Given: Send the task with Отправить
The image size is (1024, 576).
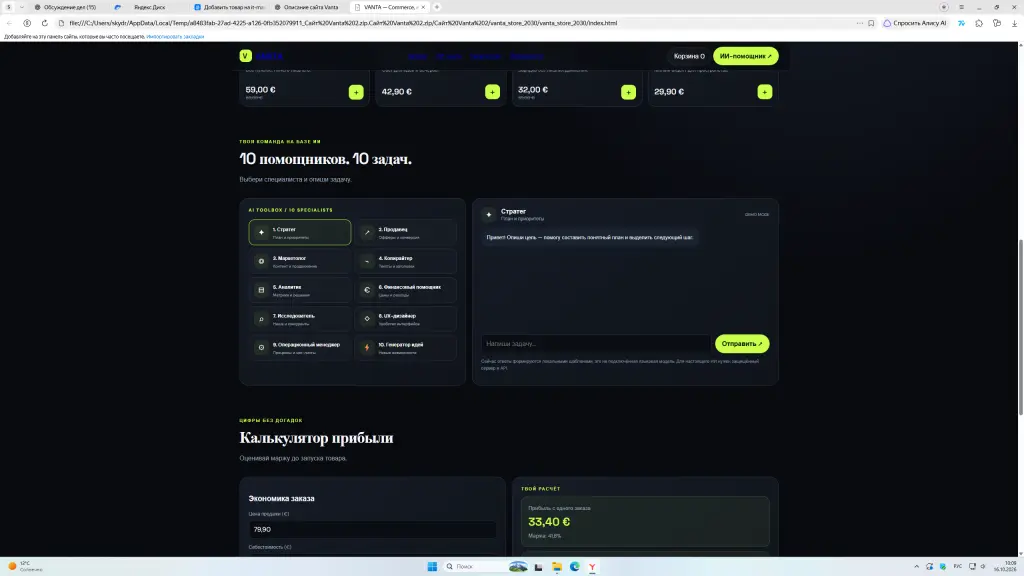Looking at the screenshot, I should tap(742, 344).
